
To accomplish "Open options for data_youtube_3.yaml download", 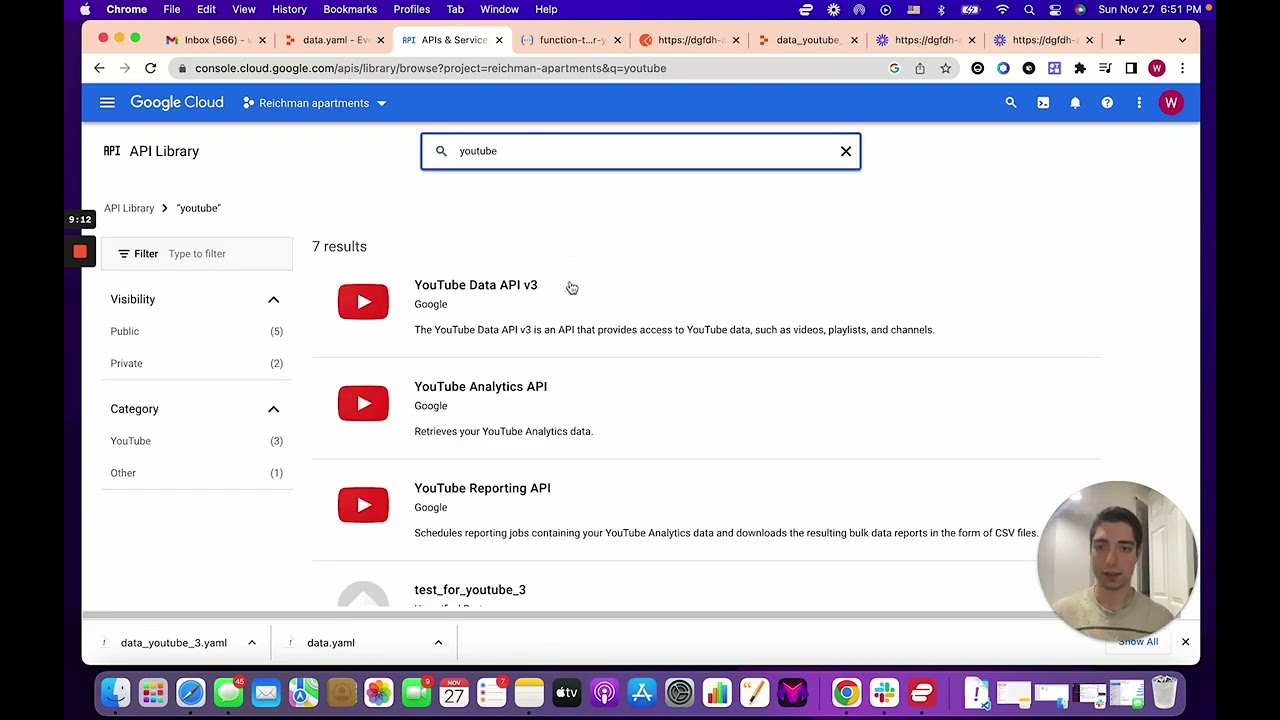I will [x=252, y=643].
